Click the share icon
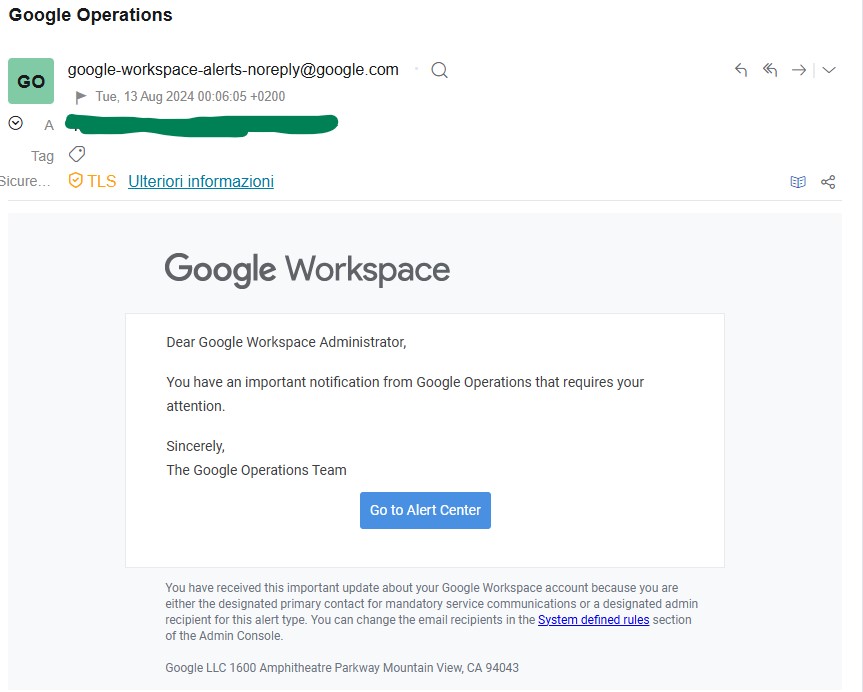 [x=828, y=182]
